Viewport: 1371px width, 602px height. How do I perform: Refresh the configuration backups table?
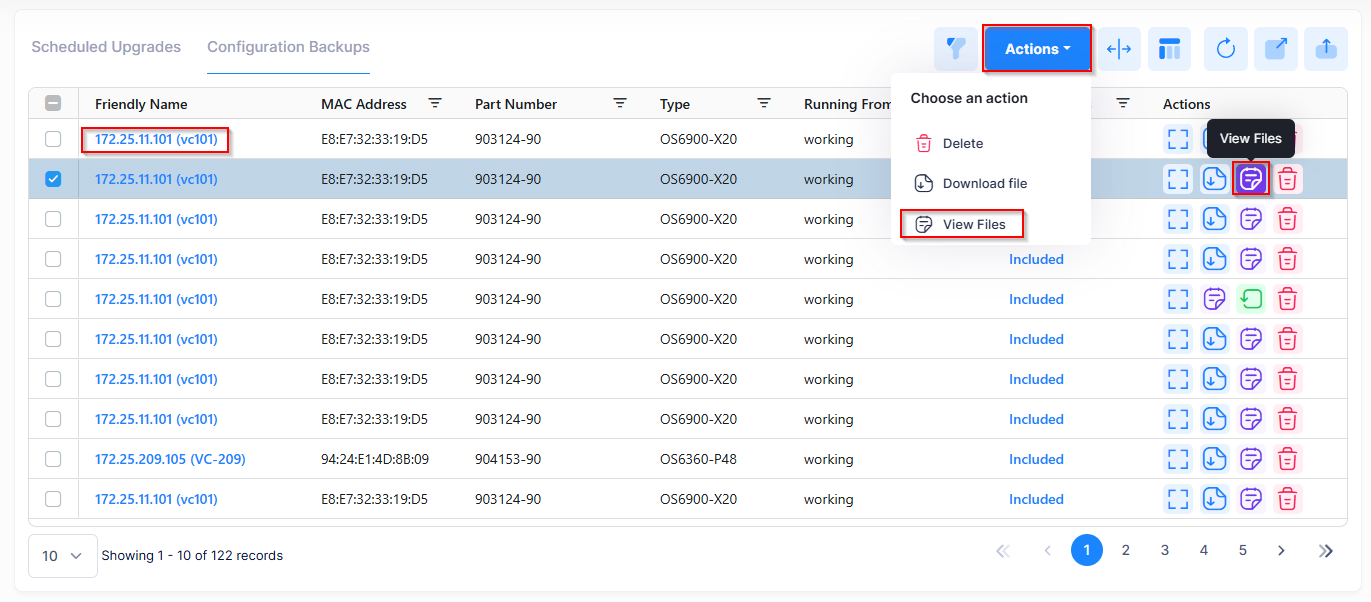1226,49
